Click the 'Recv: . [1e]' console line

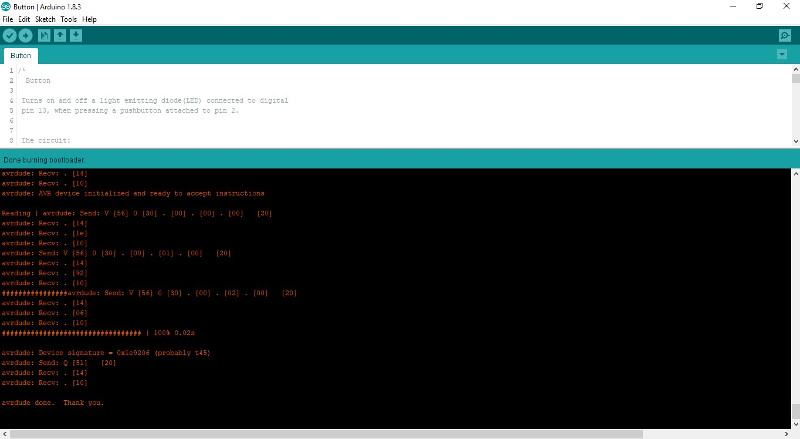[x=44, y=233]
